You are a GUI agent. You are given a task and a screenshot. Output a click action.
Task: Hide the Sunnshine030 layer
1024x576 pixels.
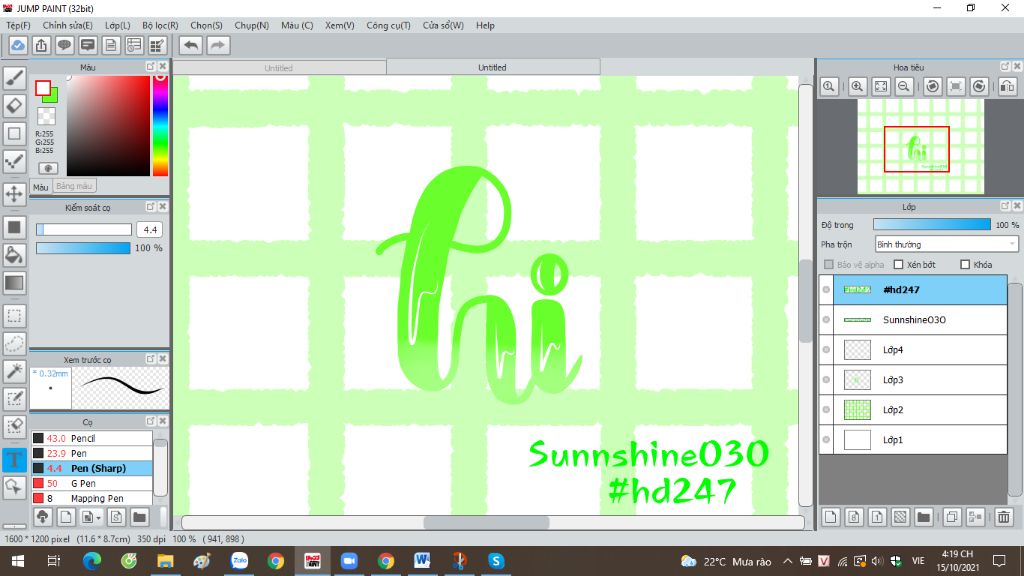click(826, 319)
